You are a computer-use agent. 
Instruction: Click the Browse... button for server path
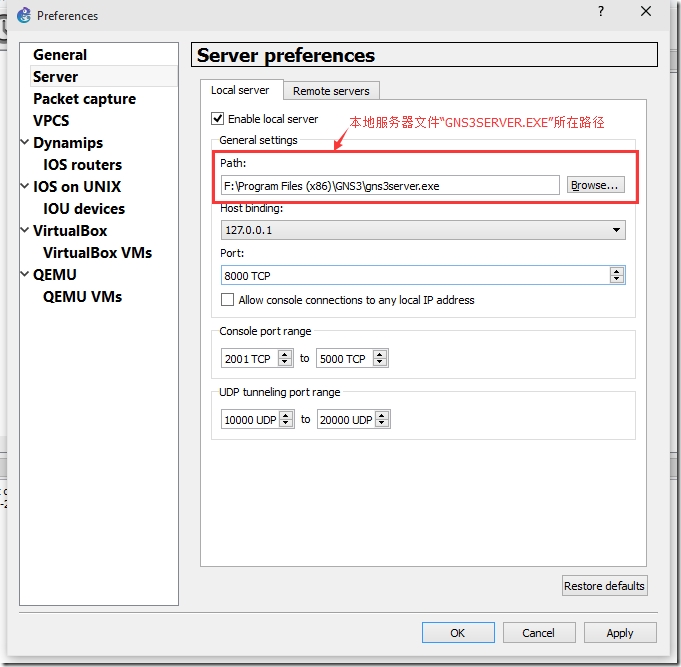pos(595,185)
